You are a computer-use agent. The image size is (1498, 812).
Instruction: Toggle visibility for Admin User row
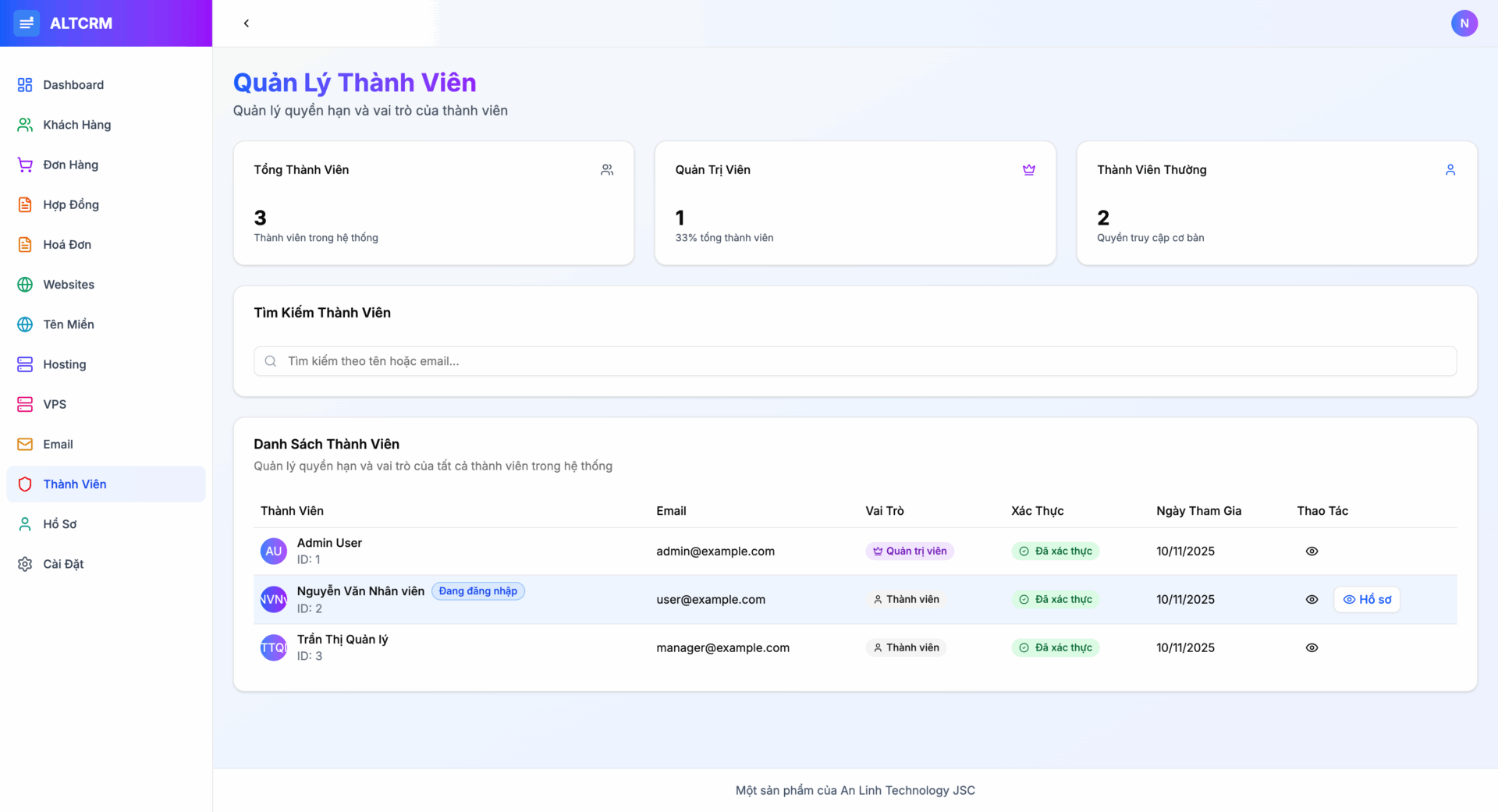point(1312,551)
